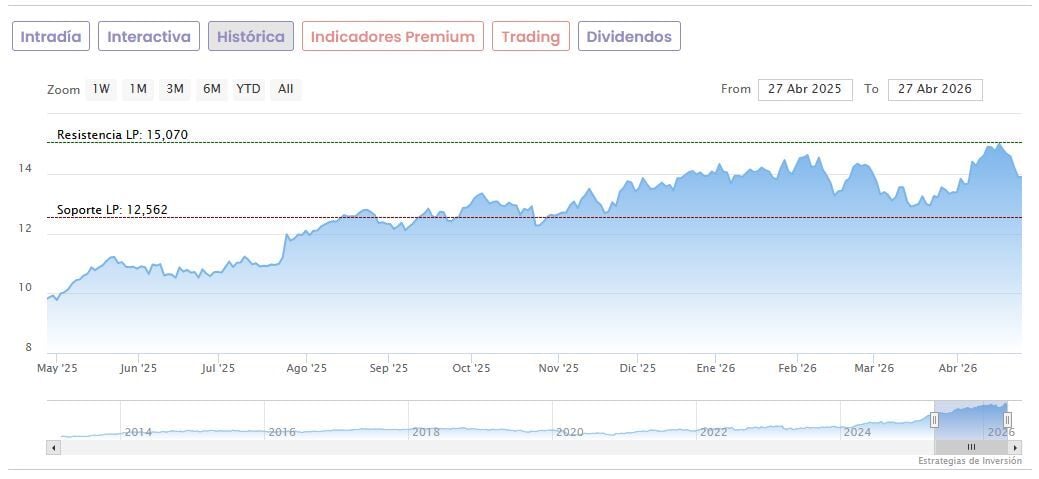Image resolution: width=1039 pixels, height=479 pixels.
Task: Switch to the Interactiva tab
Action: point(149,37)
